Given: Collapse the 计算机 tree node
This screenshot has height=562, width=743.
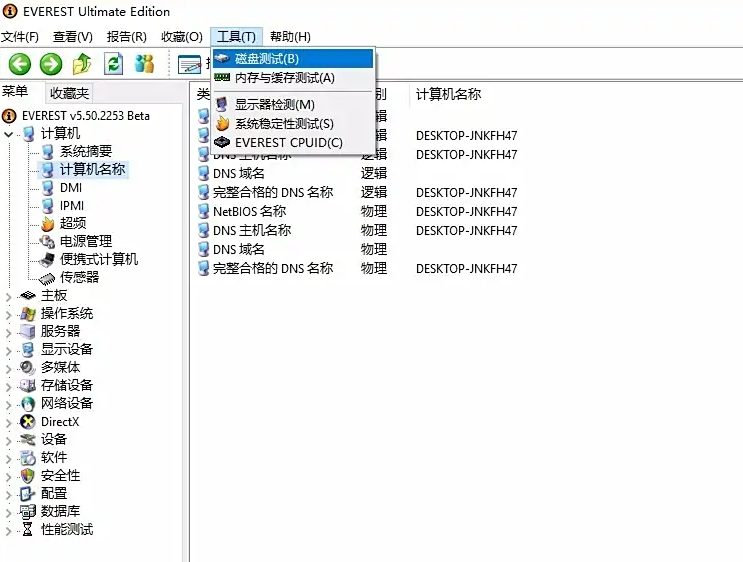Looking at the screenshot, I should [8, 135].
